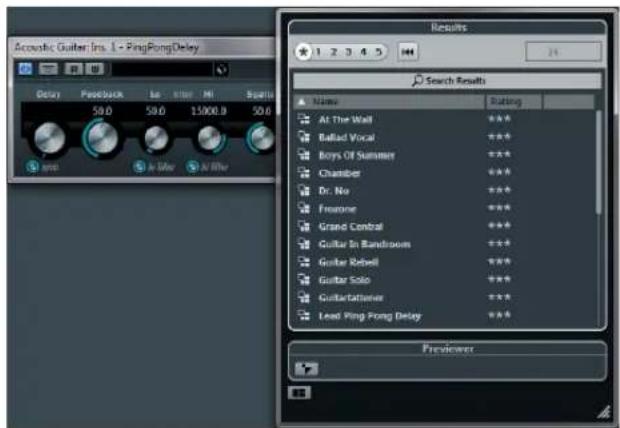Click the round preset browser icon beside the preset field
Image resolution: width=620 pixels, height=428 pixels.
[221, 70]
